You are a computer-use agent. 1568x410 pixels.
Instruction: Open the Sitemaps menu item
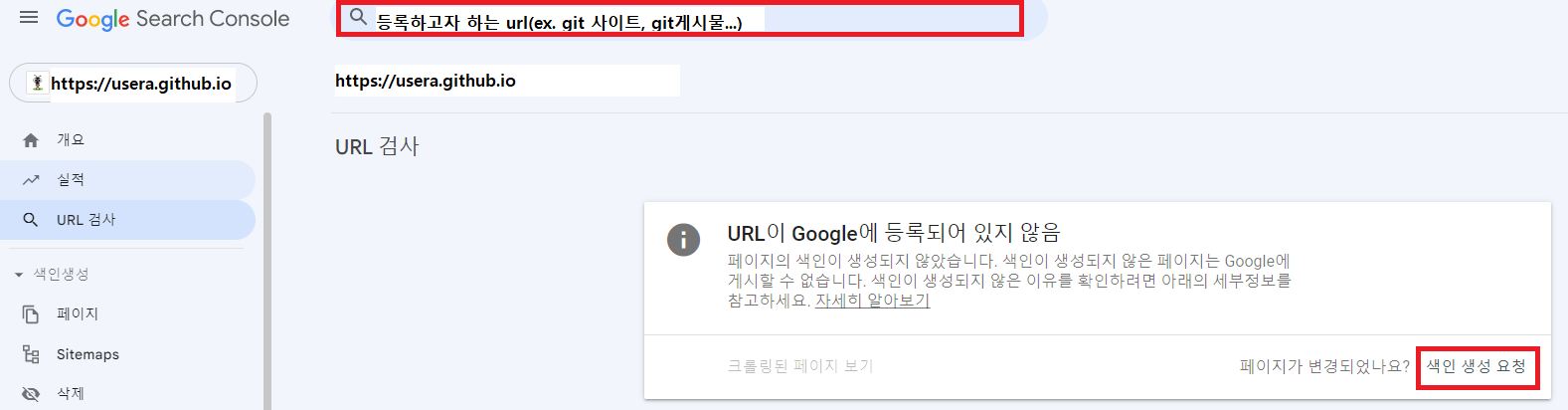(x=127, y=354)
